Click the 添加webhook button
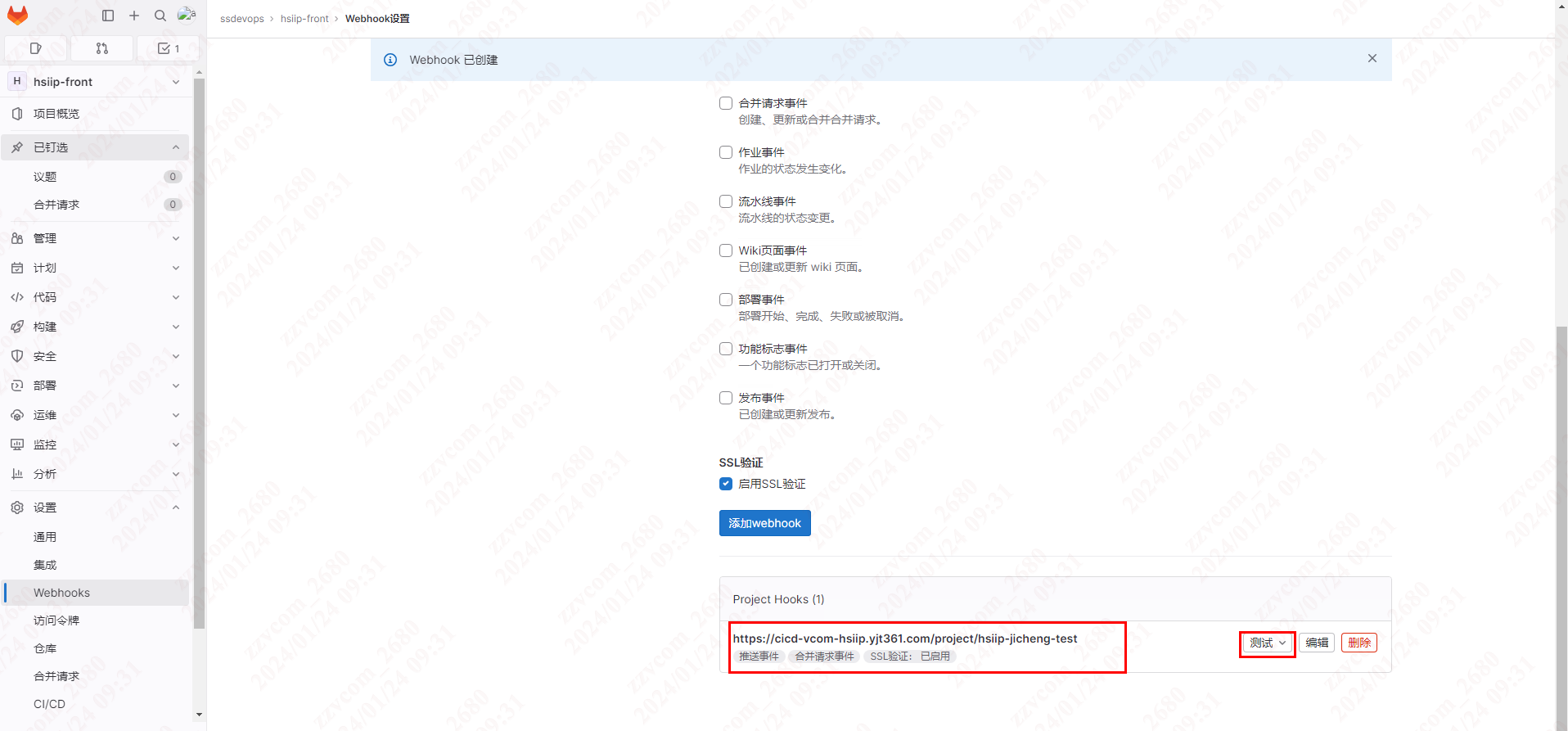 (x=764, y=523)
